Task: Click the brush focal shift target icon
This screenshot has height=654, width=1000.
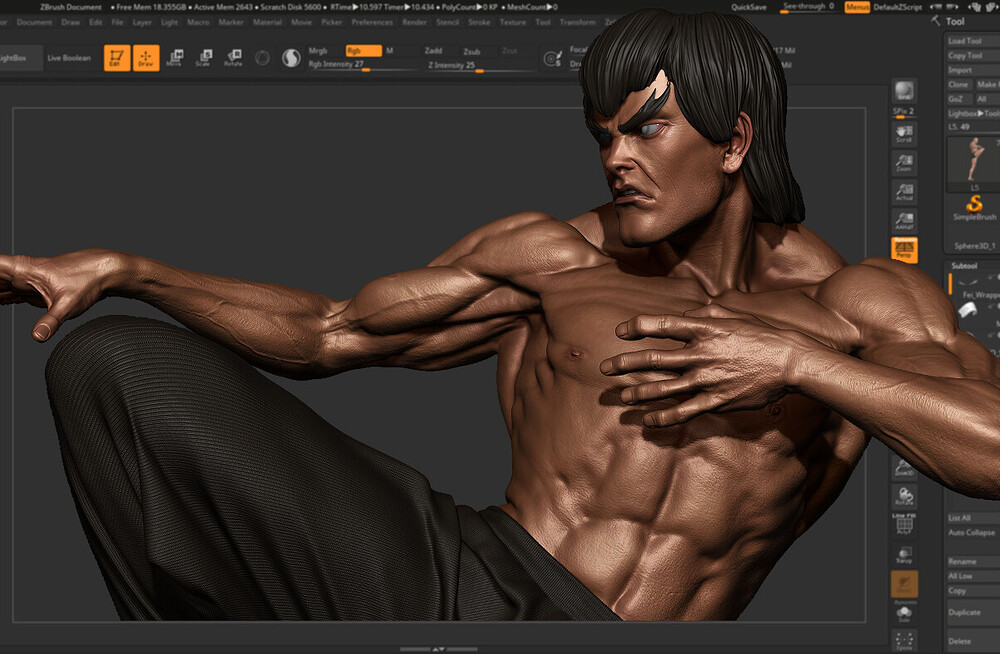Action: (x=552, y=59)
